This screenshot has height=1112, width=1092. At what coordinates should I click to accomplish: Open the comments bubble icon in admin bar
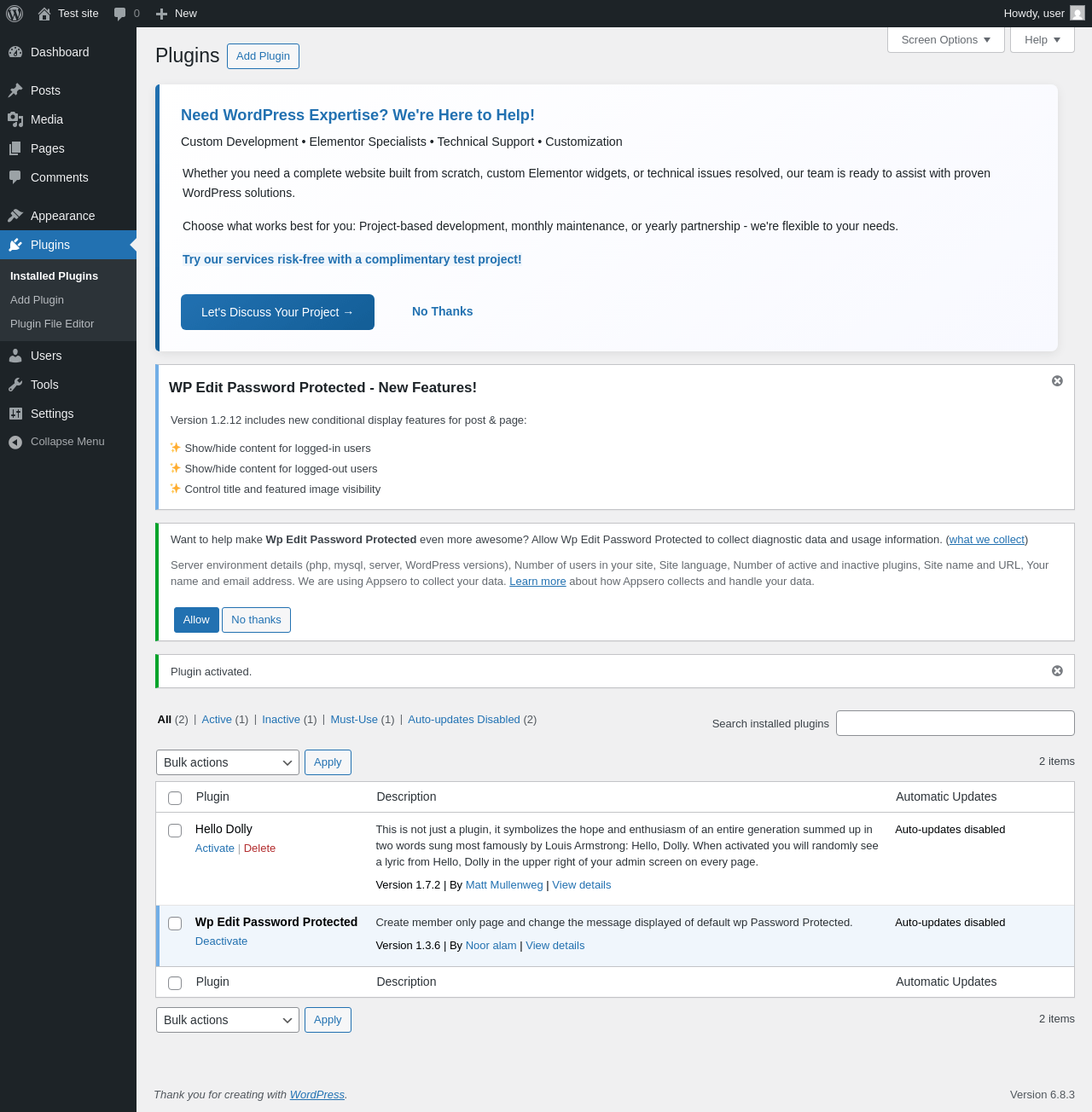point(120,14)
